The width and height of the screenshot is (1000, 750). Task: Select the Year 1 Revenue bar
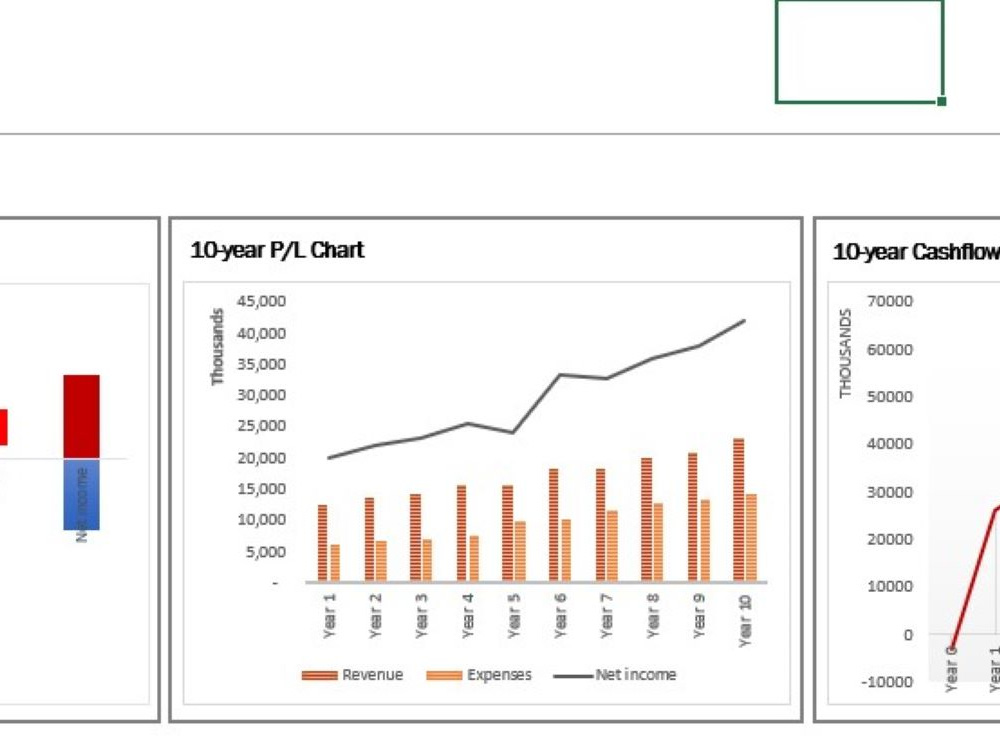(x=322, y=543)
